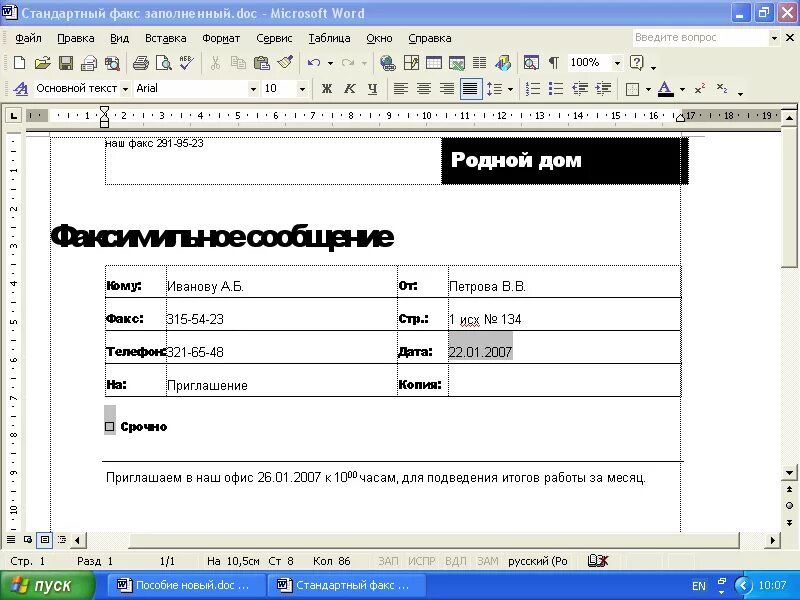This screenshot has width=800, height=600.
Task: Click the vertical scrollbar thumb
Action: [789, 198]
